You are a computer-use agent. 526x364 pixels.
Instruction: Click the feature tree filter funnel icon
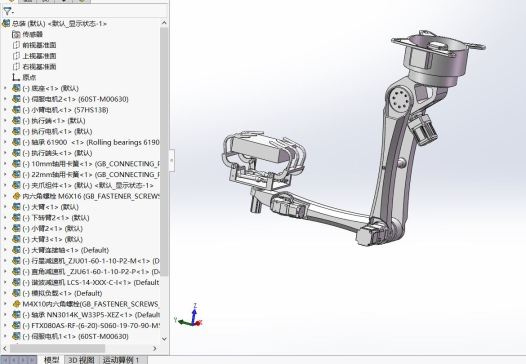[7, 11]
